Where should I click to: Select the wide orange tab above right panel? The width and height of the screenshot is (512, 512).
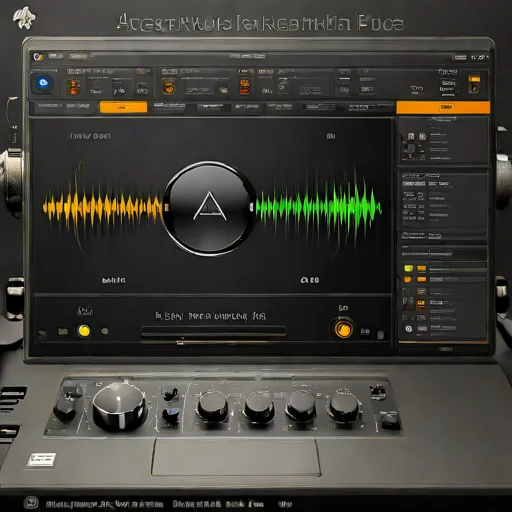tap(443, 107)
